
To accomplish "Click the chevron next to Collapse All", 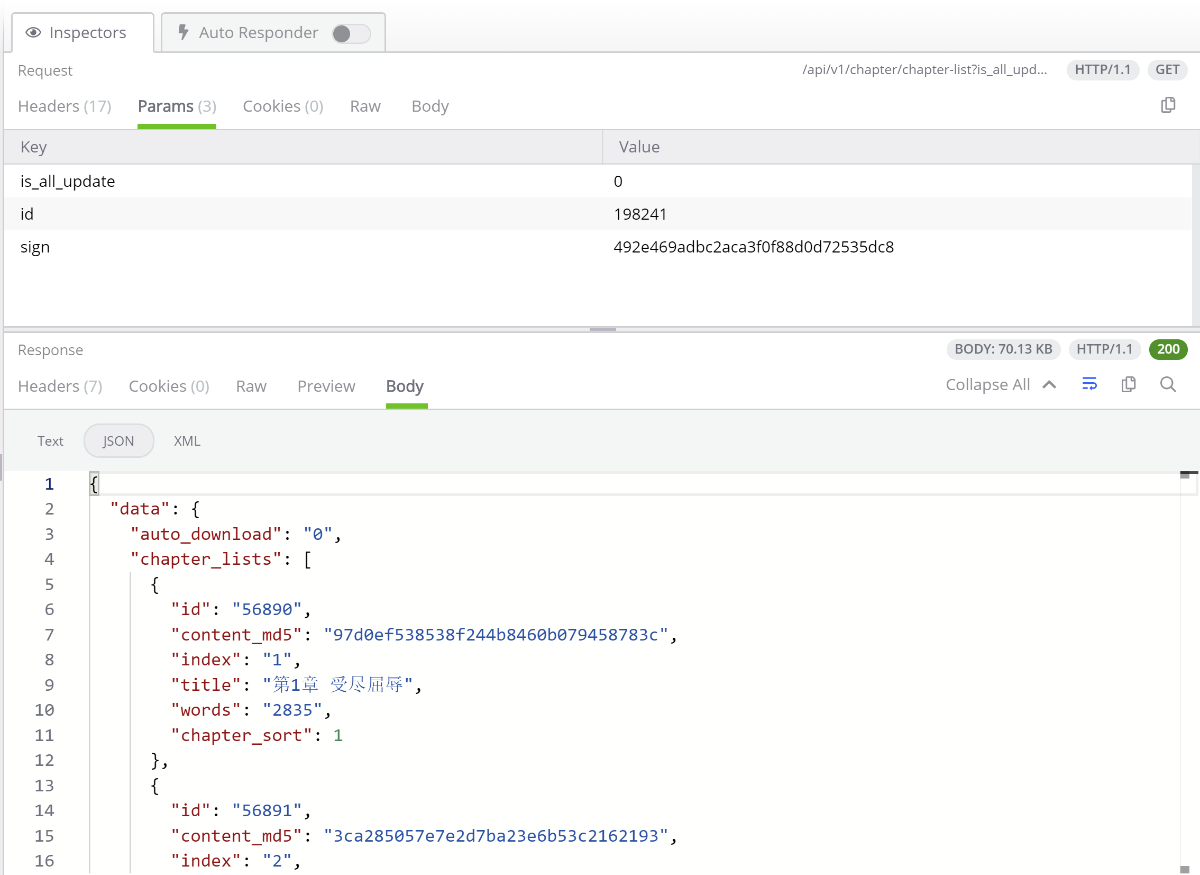I will click(x=1049, y=385).
